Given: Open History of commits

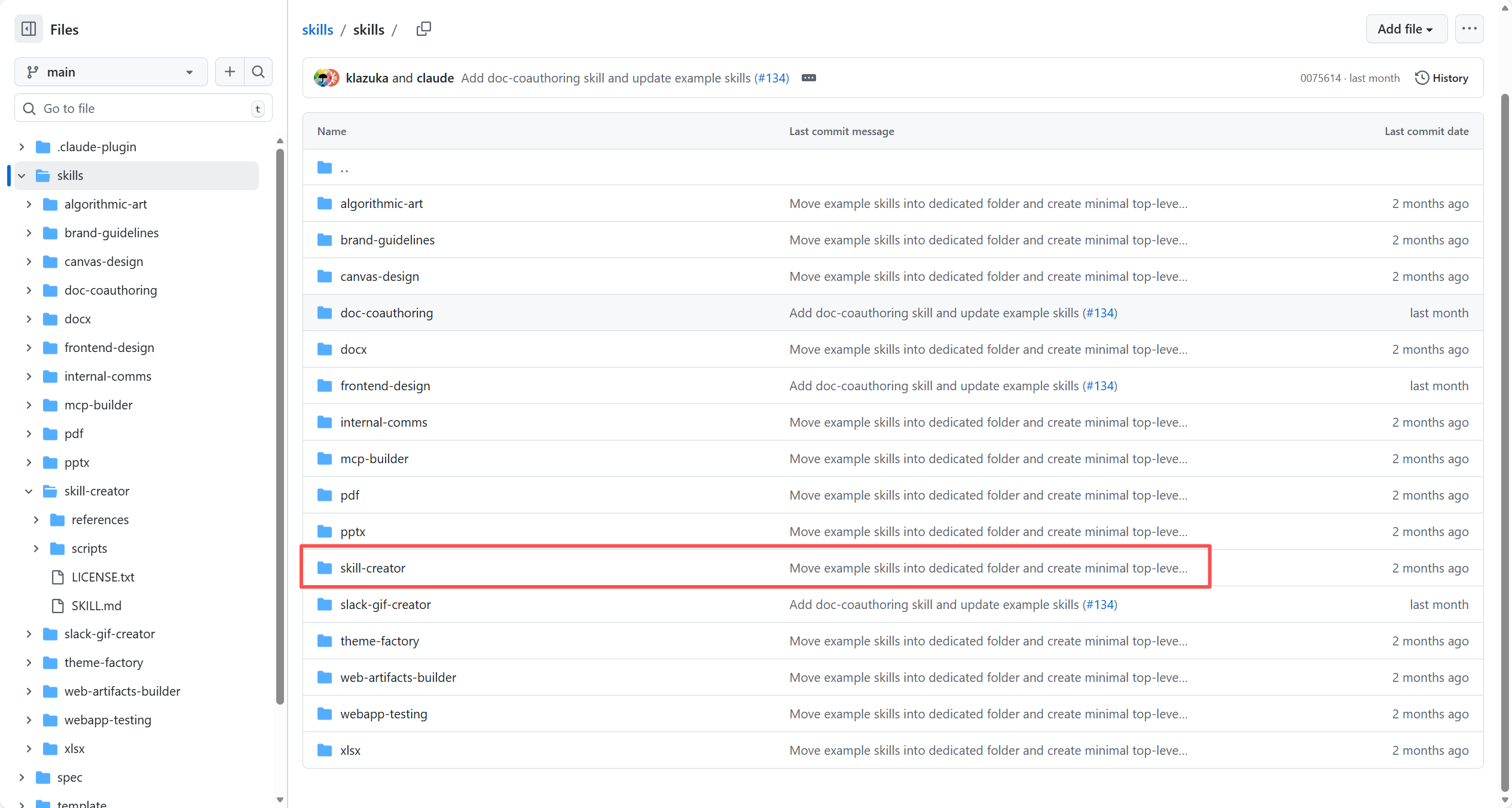Looking at the screenshot, I should click(1441, 78).
